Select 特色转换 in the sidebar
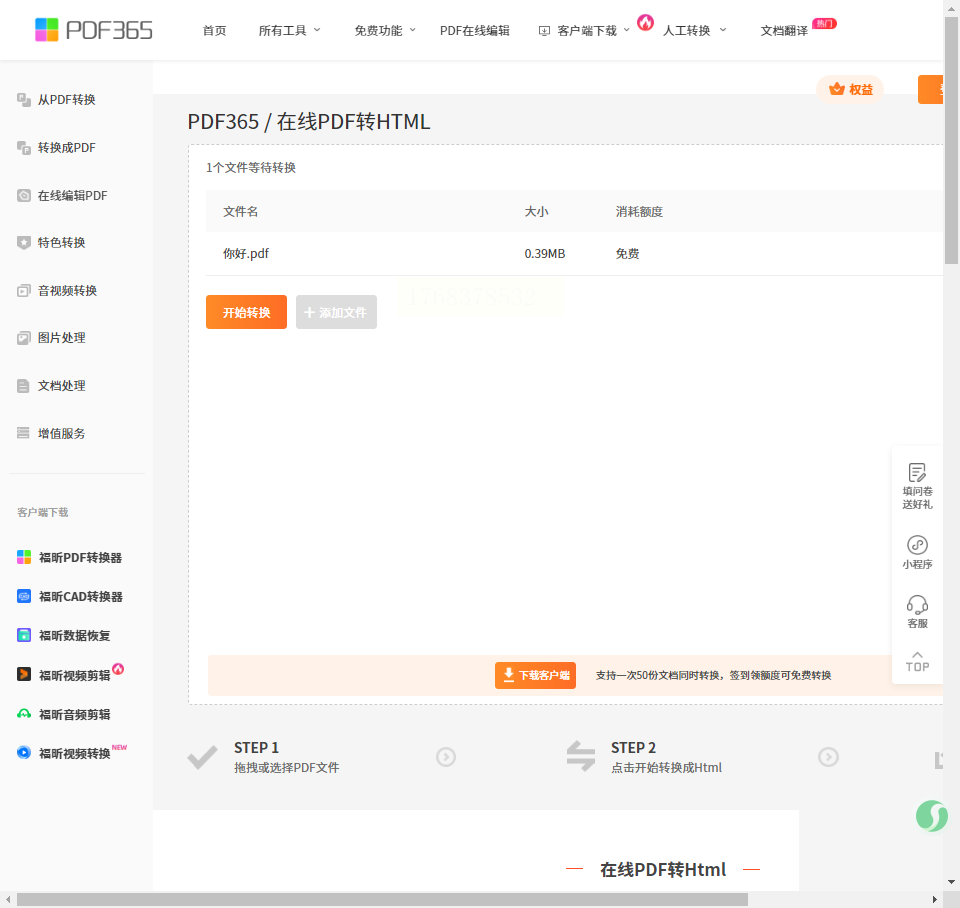This screenshot has height=908, width=960. click(61, 243)
